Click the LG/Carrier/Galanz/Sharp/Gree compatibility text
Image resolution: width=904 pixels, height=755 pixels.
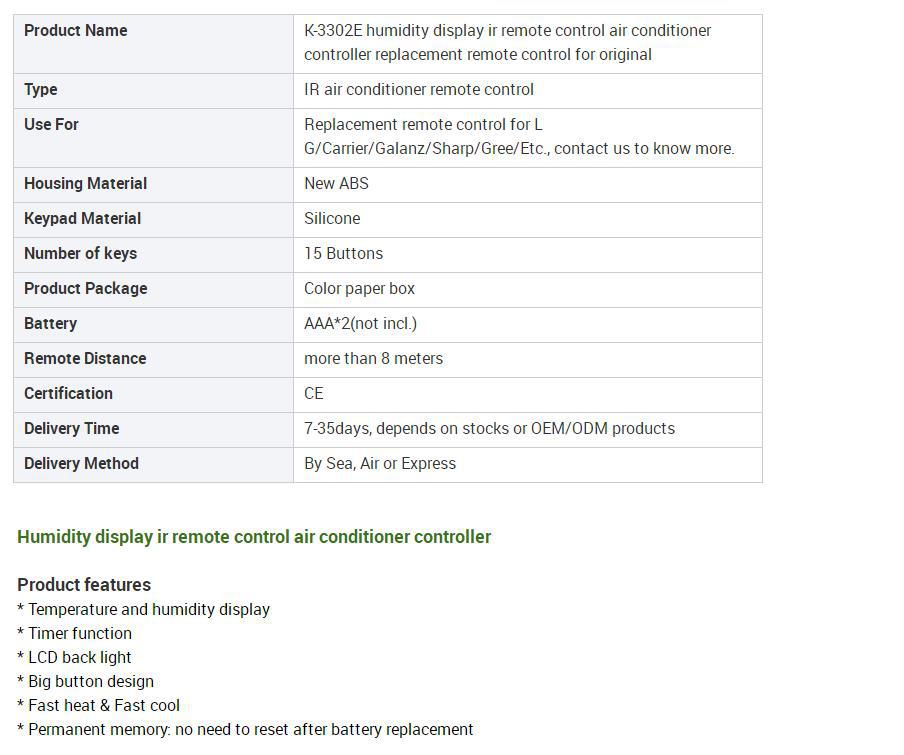tap(518, 137)
